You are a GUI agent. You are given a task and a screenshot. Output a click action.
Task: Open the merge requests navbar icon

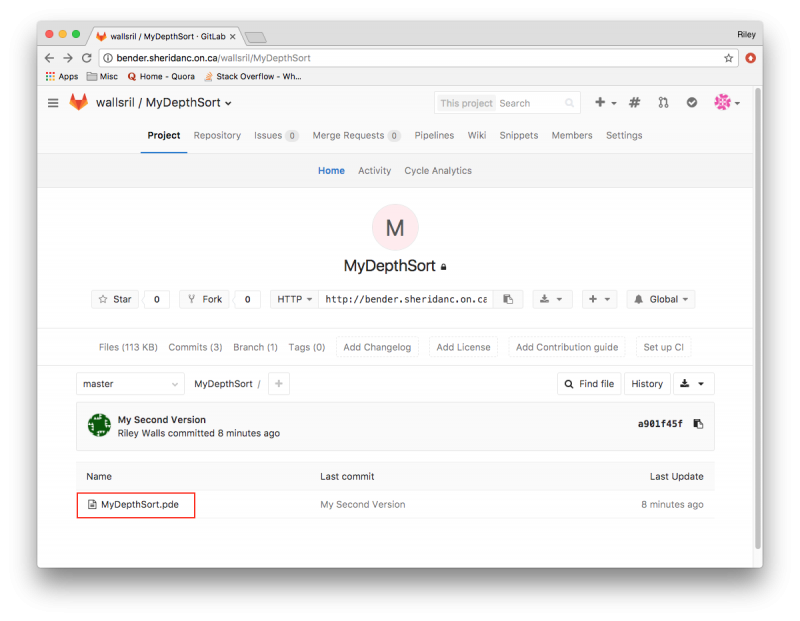(663, 103)
